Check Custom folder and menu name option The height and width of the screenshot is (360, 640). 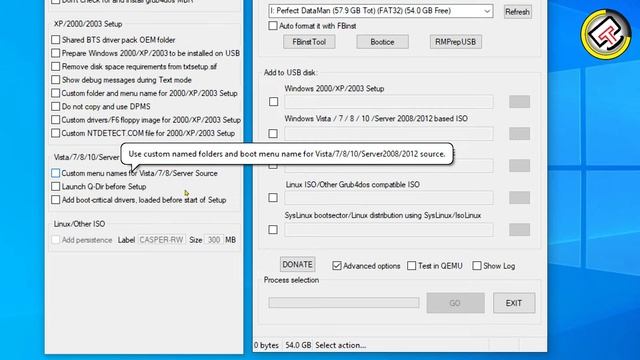tap(56, 93)
